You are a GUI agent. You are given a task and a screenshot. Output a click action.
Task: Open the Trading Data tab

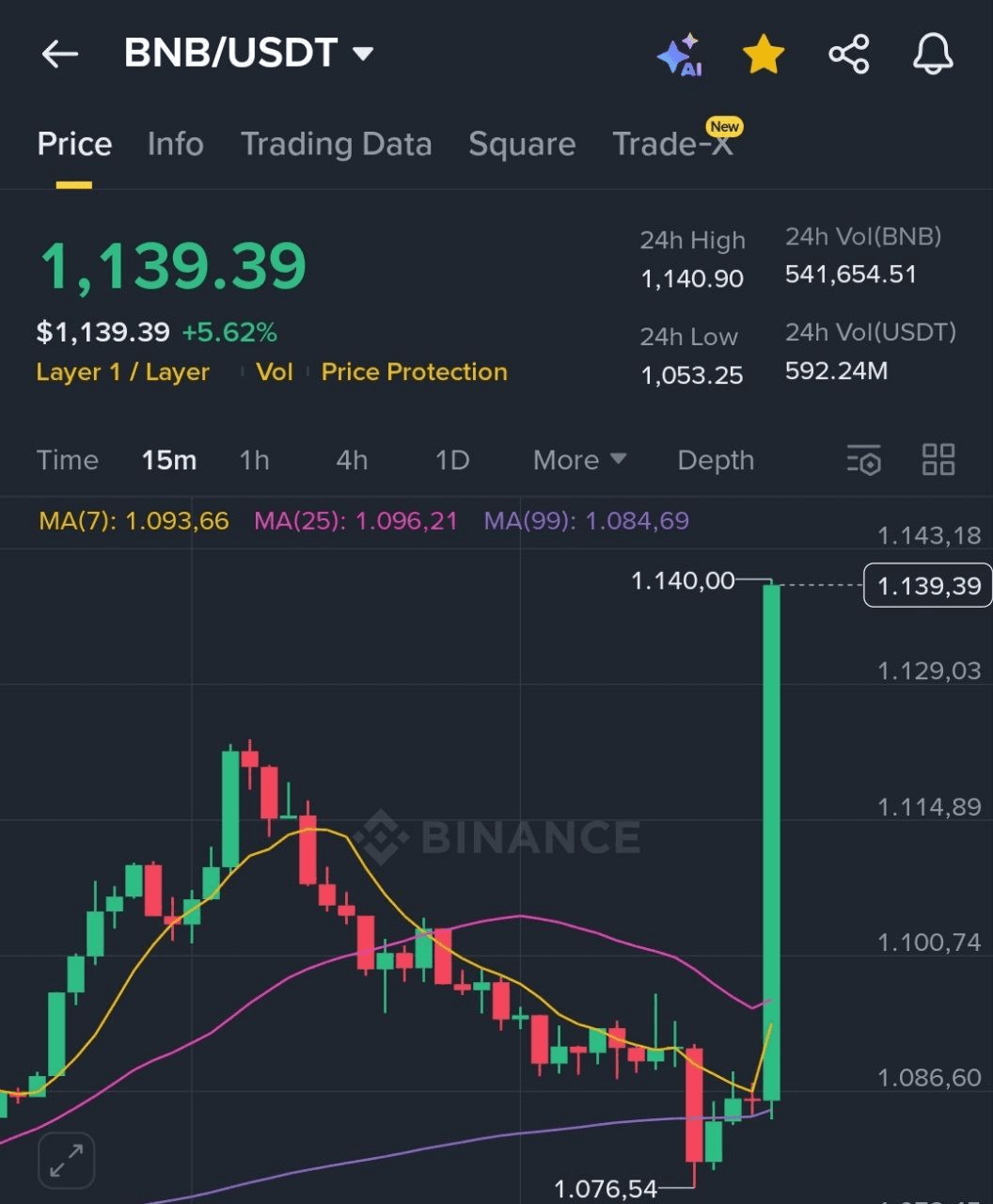pyautogui.click(x=336, y=144)
